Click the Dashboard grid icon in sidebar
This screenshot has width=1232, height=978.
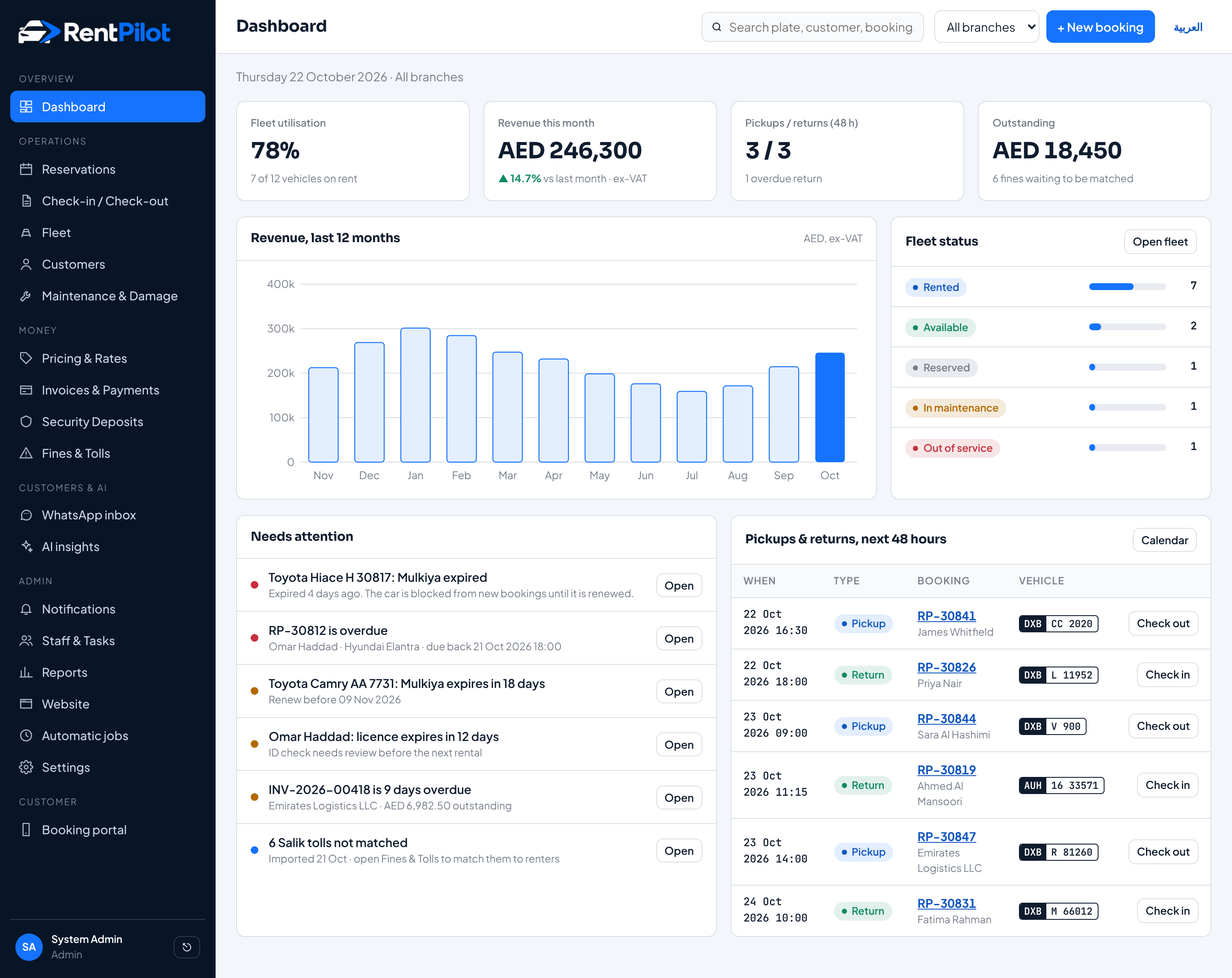[26, 107]
